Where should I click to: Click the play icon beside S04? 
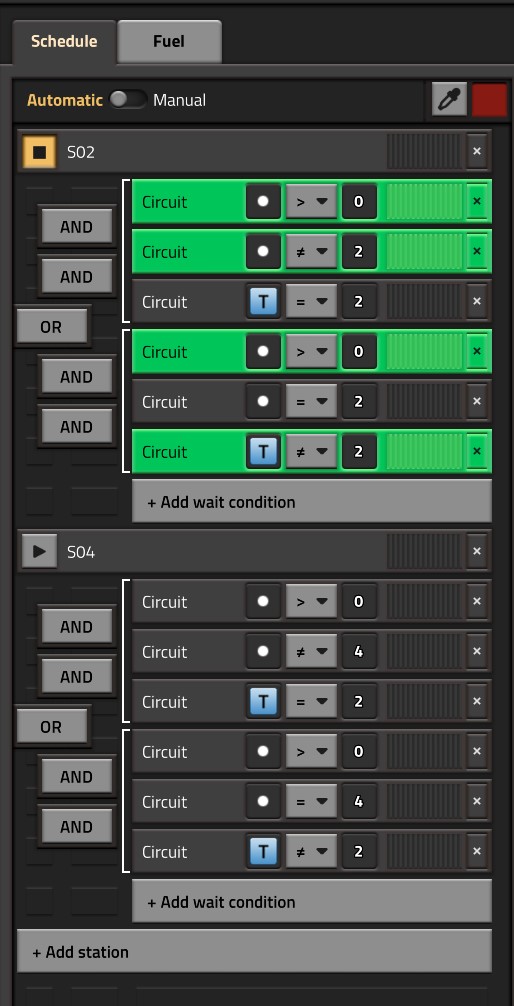(39, 552)
